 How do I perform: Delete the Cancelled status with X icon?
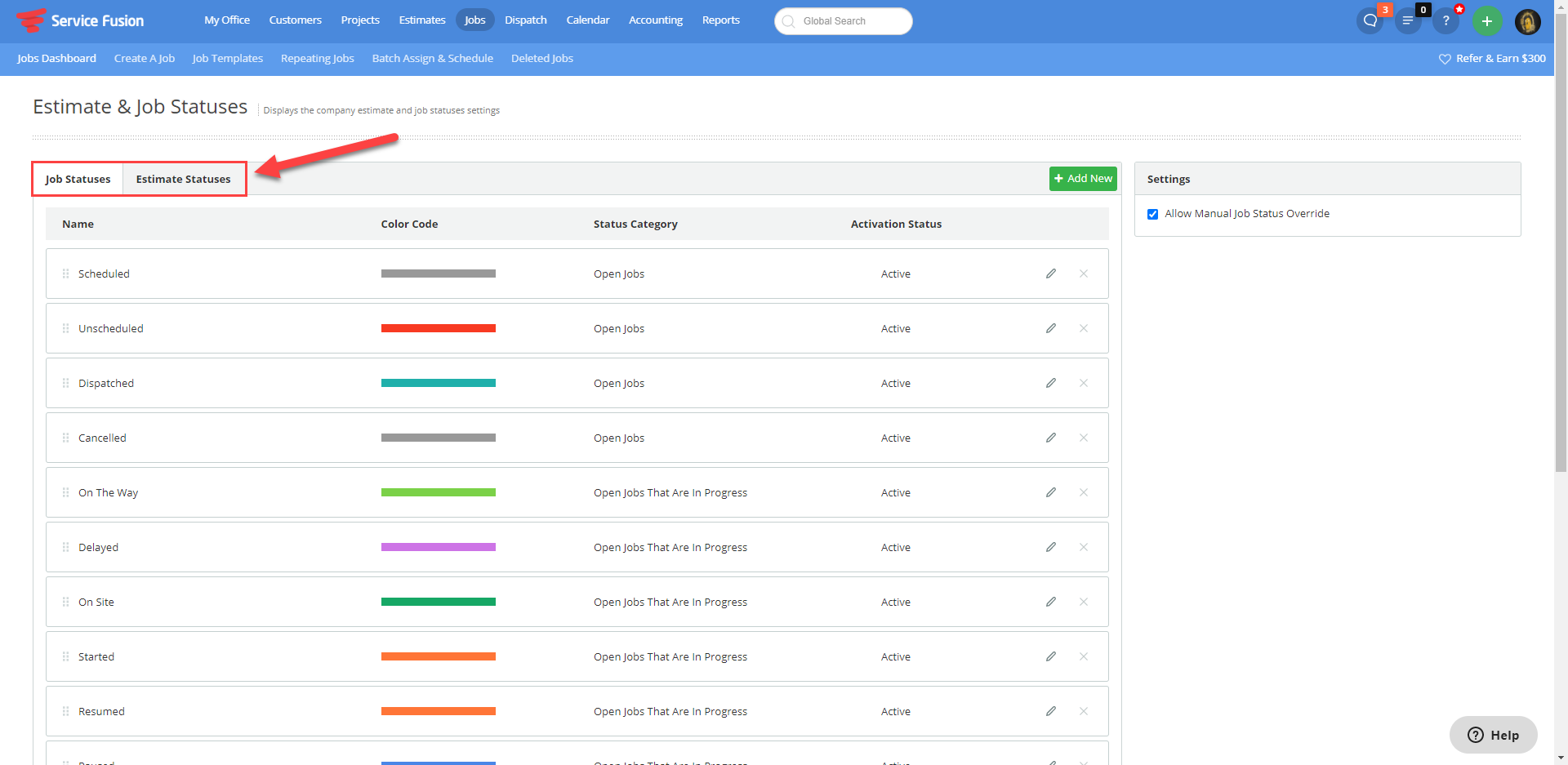click(x=1084, y=438)
